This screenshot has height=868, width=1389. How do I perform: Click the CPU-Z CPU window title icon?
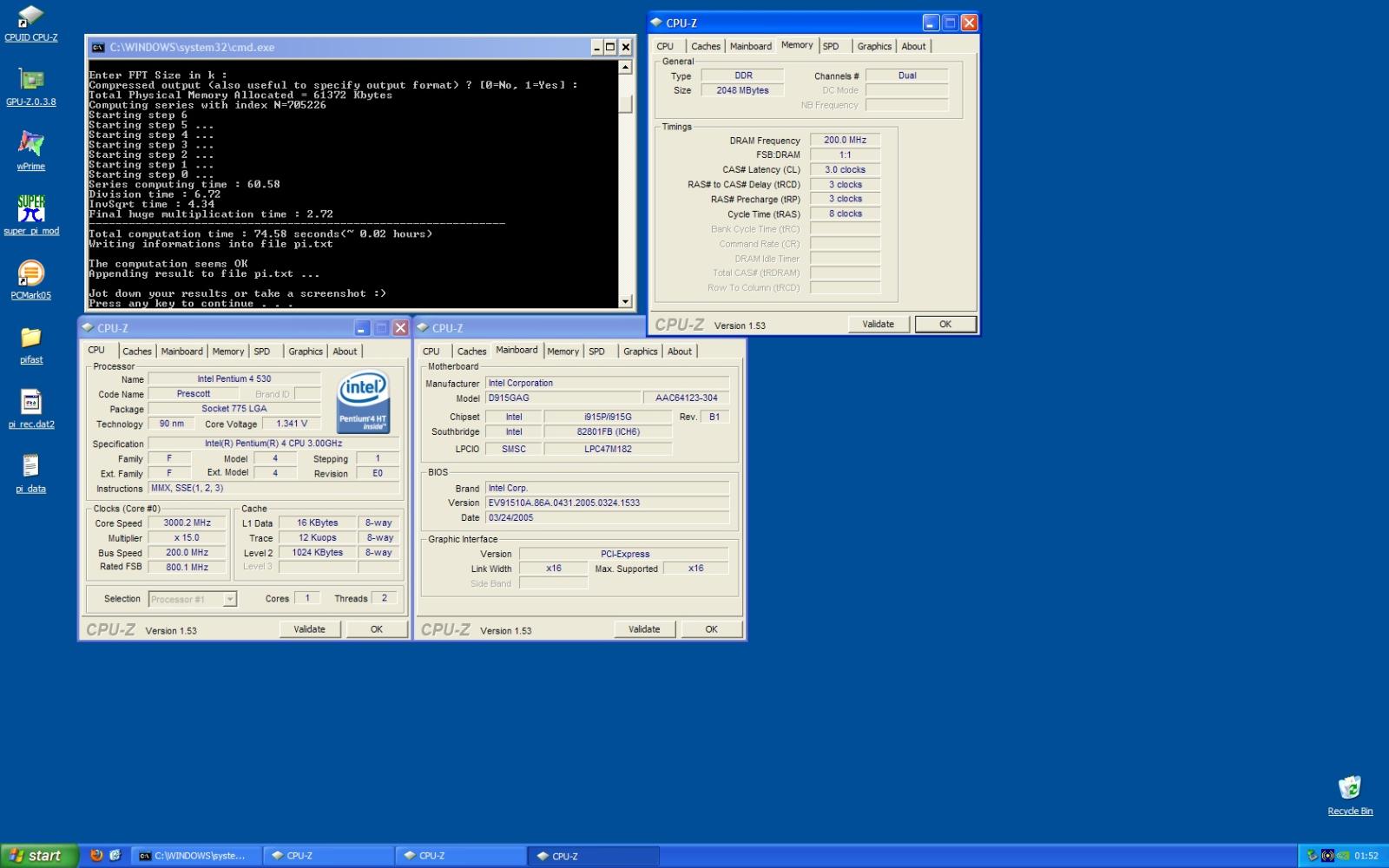88,328
